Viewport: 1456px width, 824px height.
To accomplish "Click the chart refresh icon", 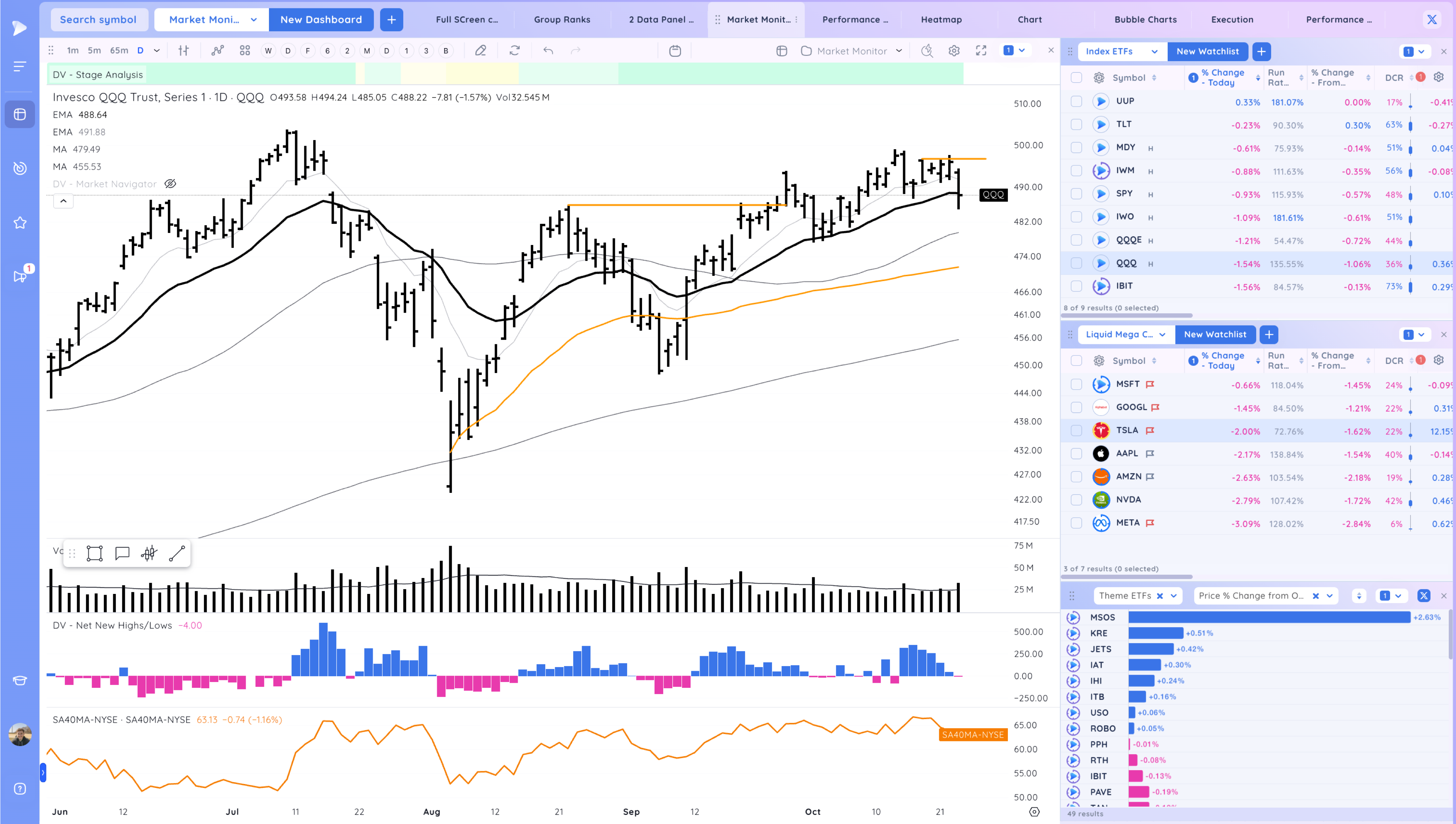I will [x=514, y=50].
